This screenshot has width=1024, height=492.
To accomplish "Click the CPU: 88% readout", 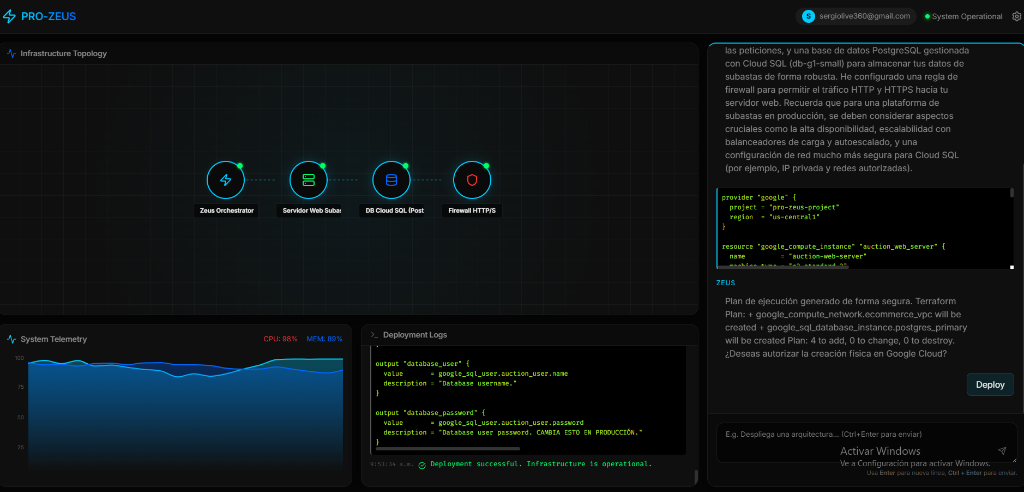I will point(280,339).
